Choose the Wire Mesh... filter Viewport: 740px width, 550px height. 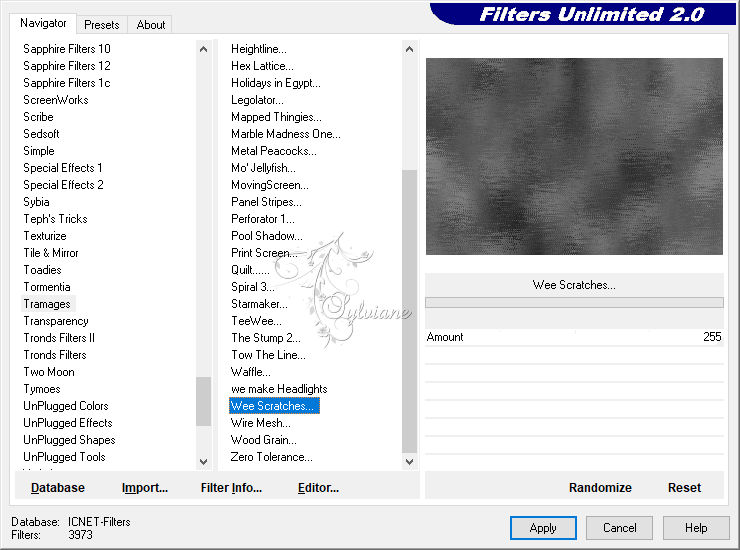[261, 423]
